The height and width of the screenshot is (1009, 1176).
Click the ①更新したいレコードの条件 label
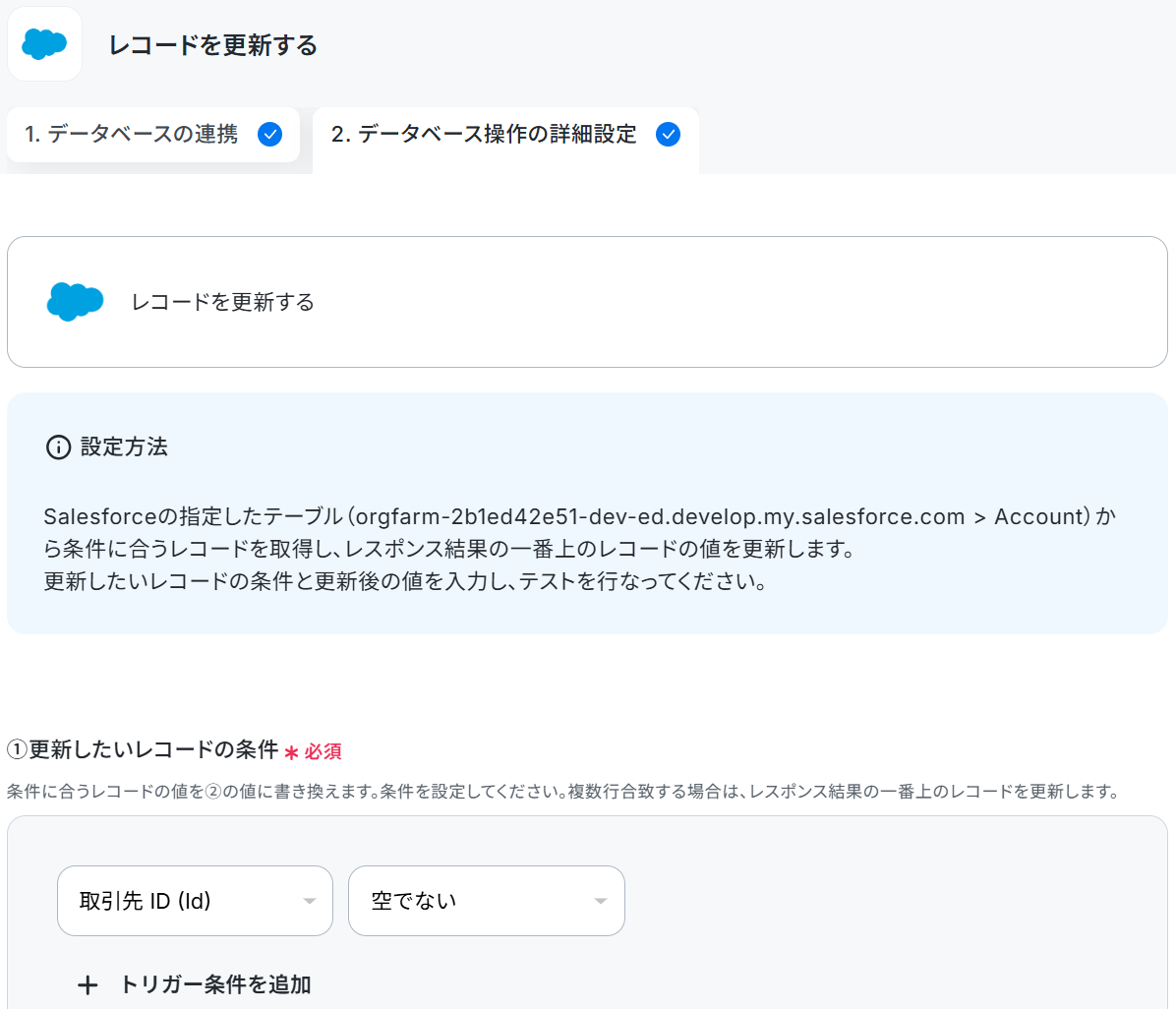coord(143,749)
